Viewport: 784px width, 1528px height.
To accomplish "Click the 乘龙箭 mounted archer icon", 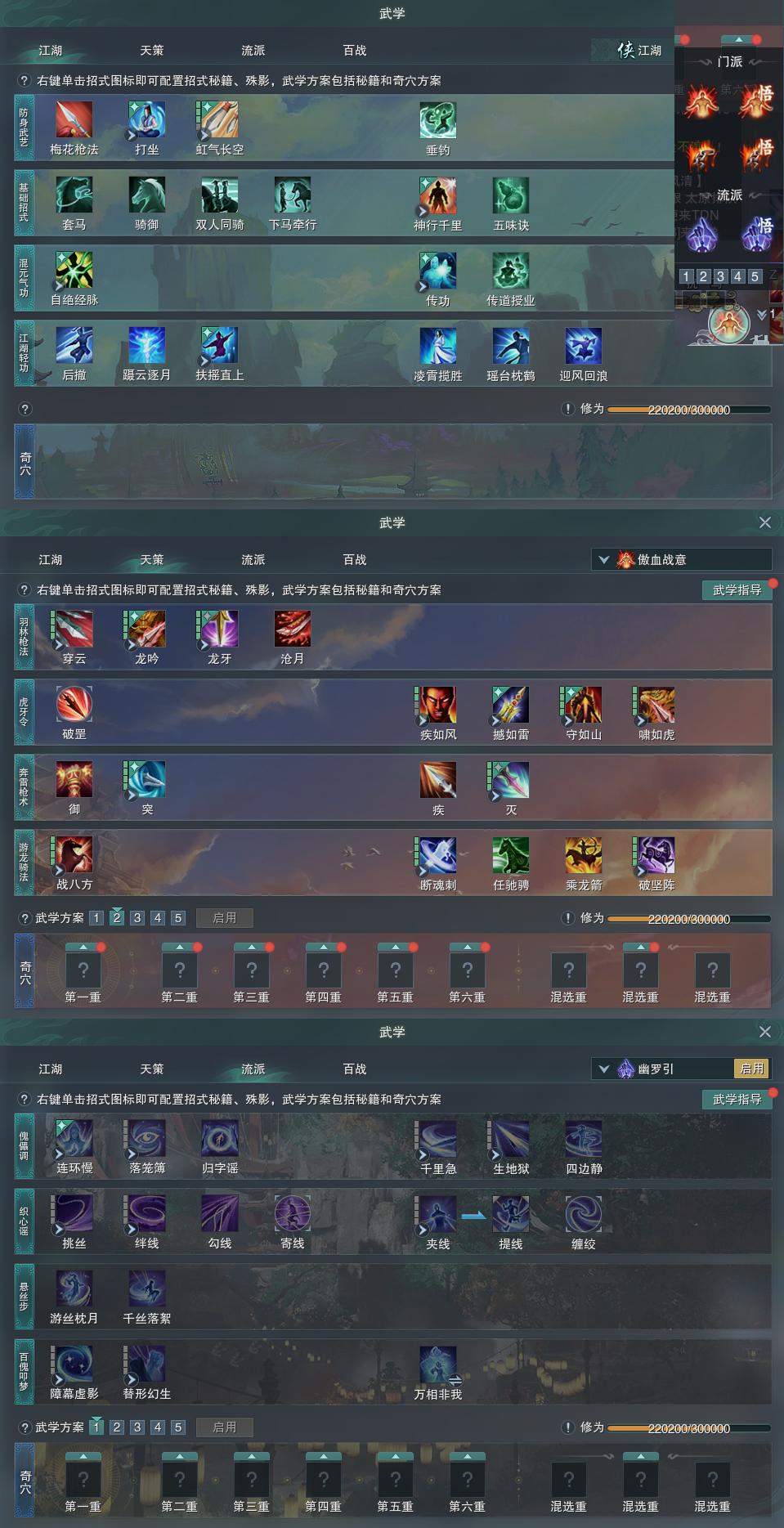I will tap(584, 856).
